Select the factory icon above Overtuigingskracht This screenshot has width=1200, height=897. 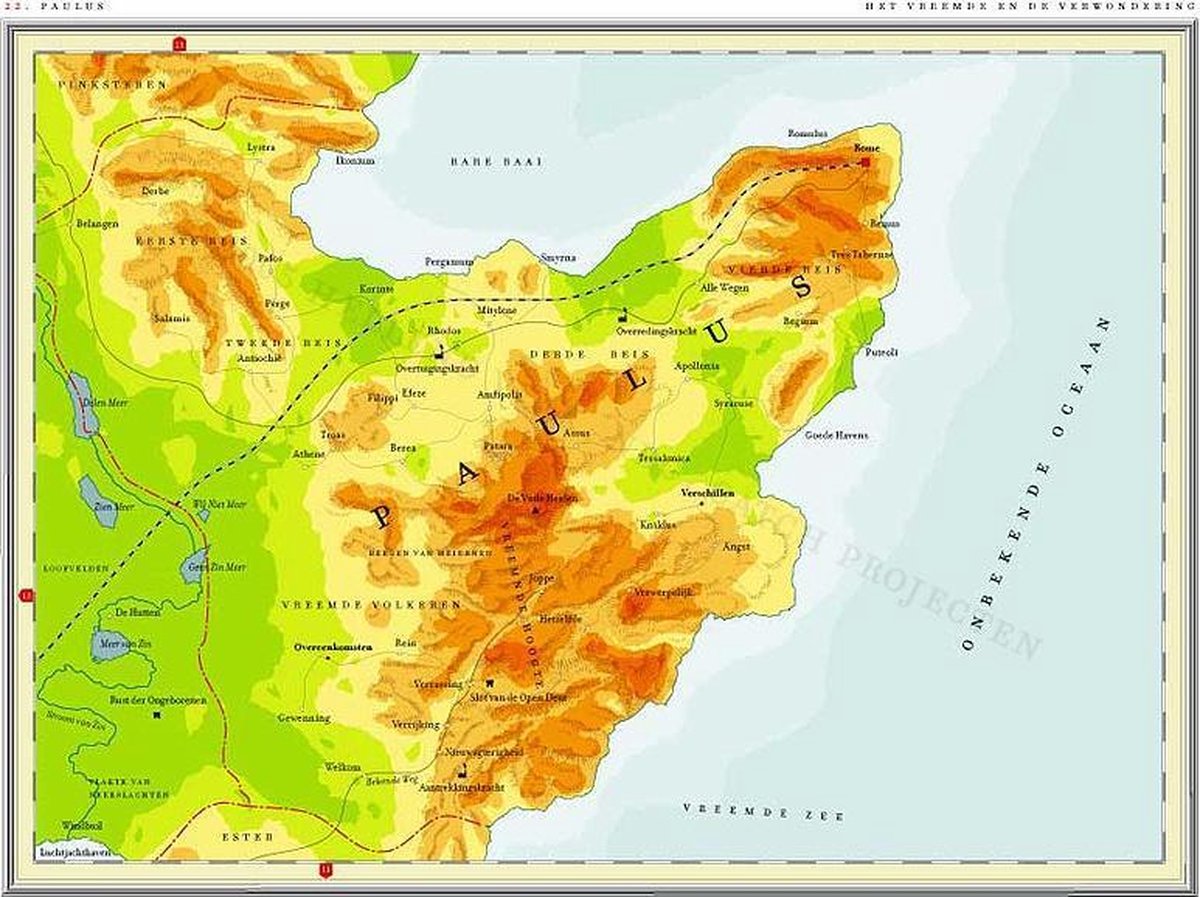439,352
